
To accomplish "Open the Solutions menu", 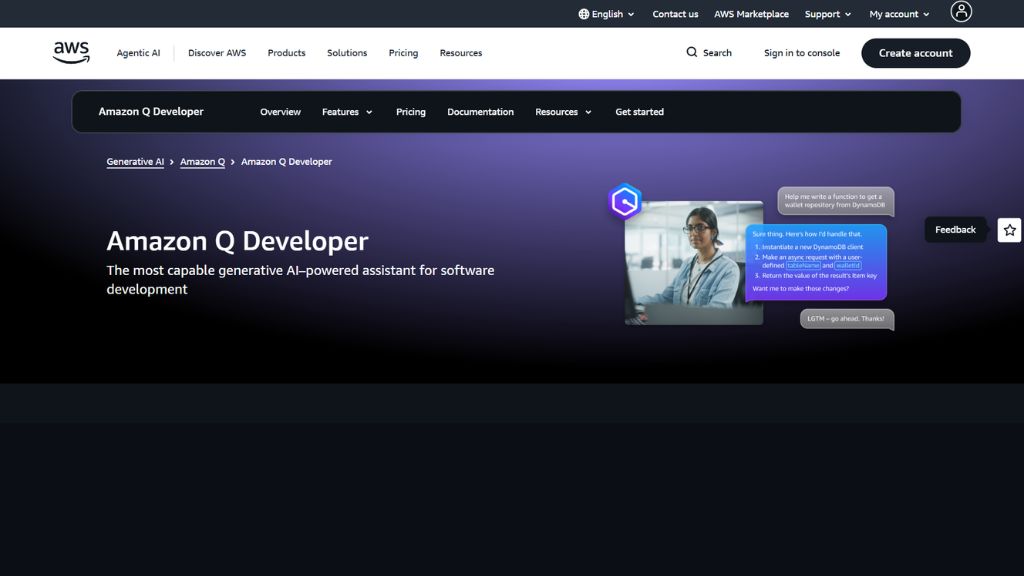I will [x=347, y=53].
